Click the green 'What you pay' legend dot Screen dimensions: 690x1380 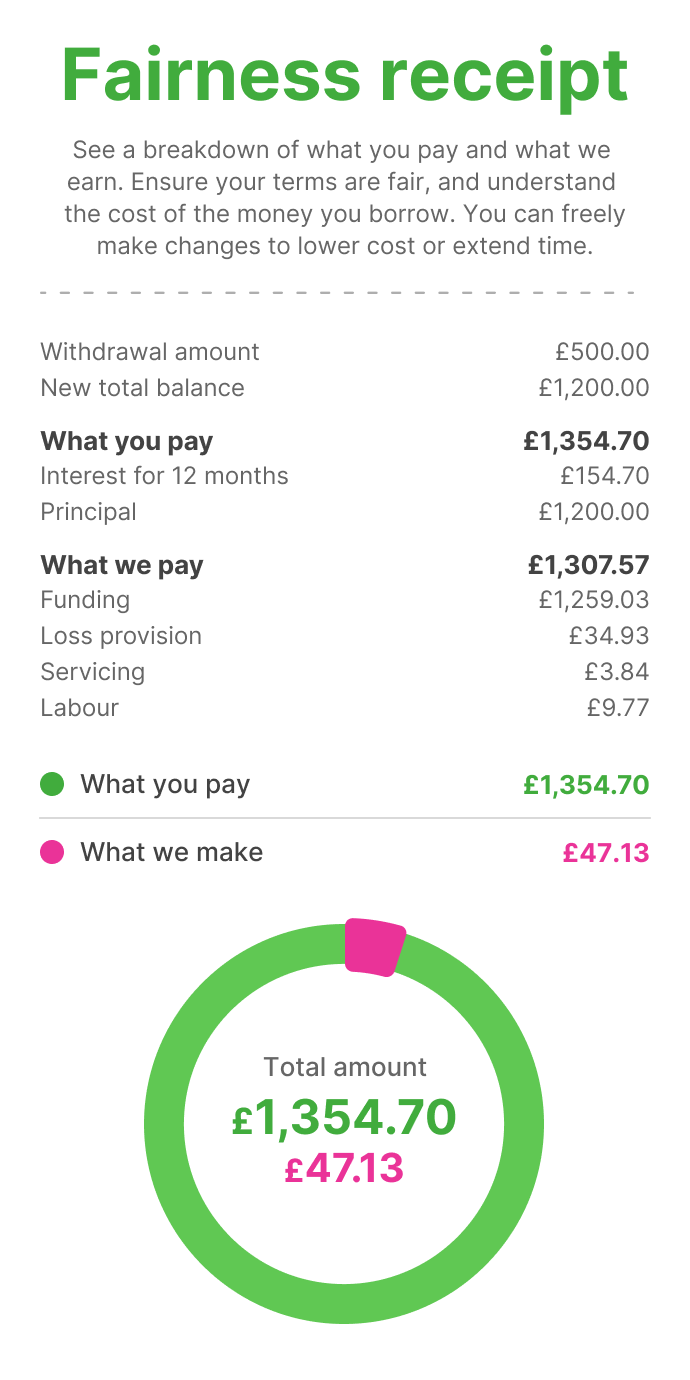point(52,784)
